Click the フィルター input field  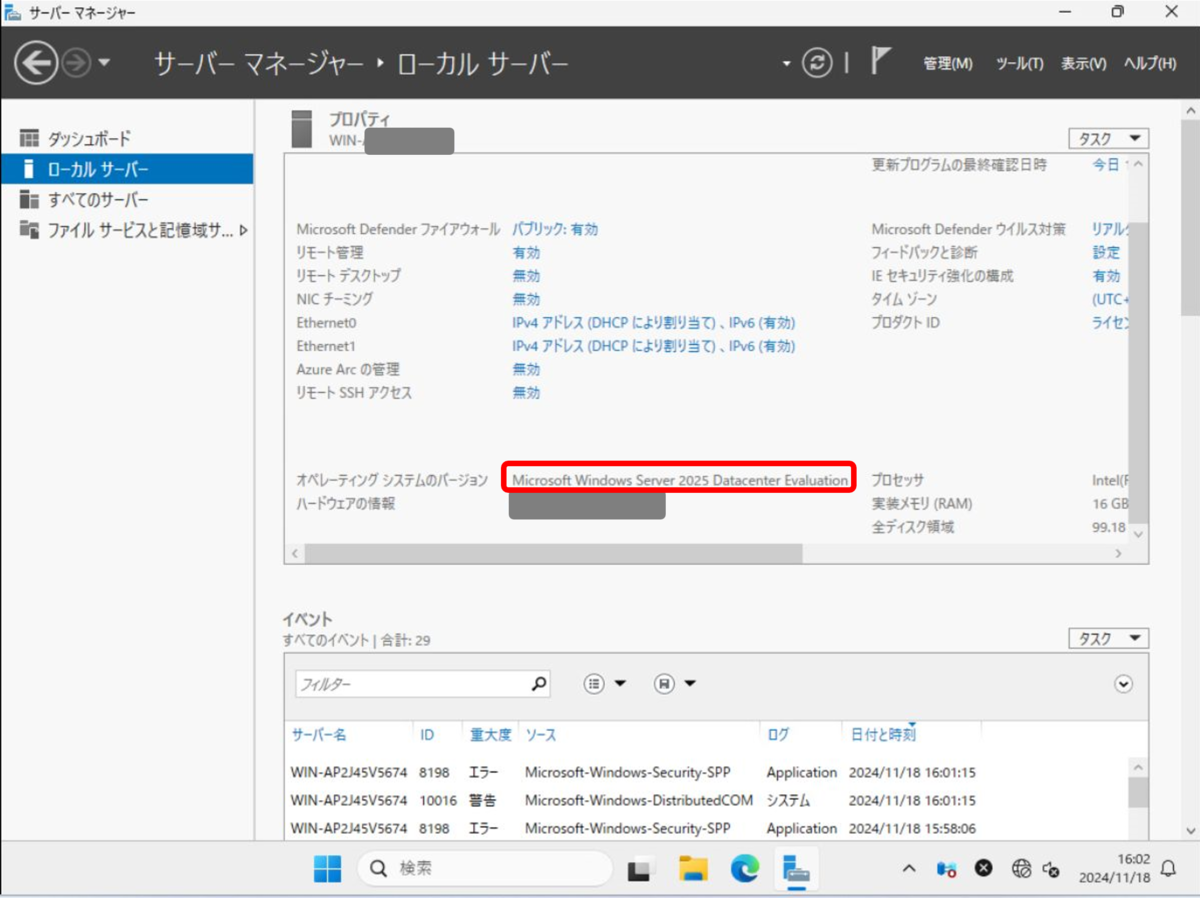pyautogui.click(x=411, y=684)
